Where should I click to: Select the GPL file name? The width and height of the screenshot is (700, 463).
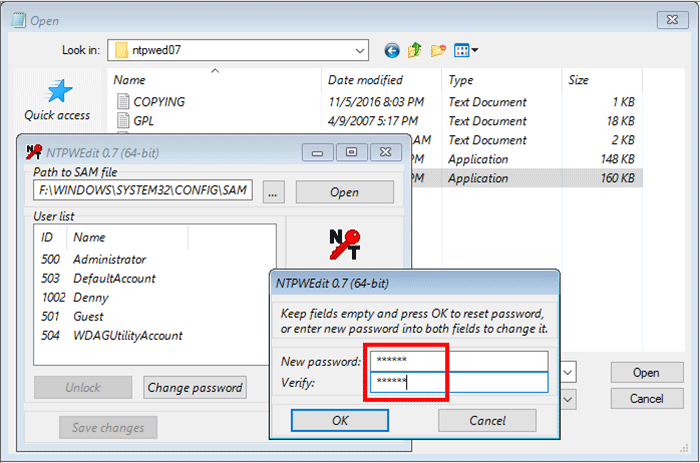[143, 121]
